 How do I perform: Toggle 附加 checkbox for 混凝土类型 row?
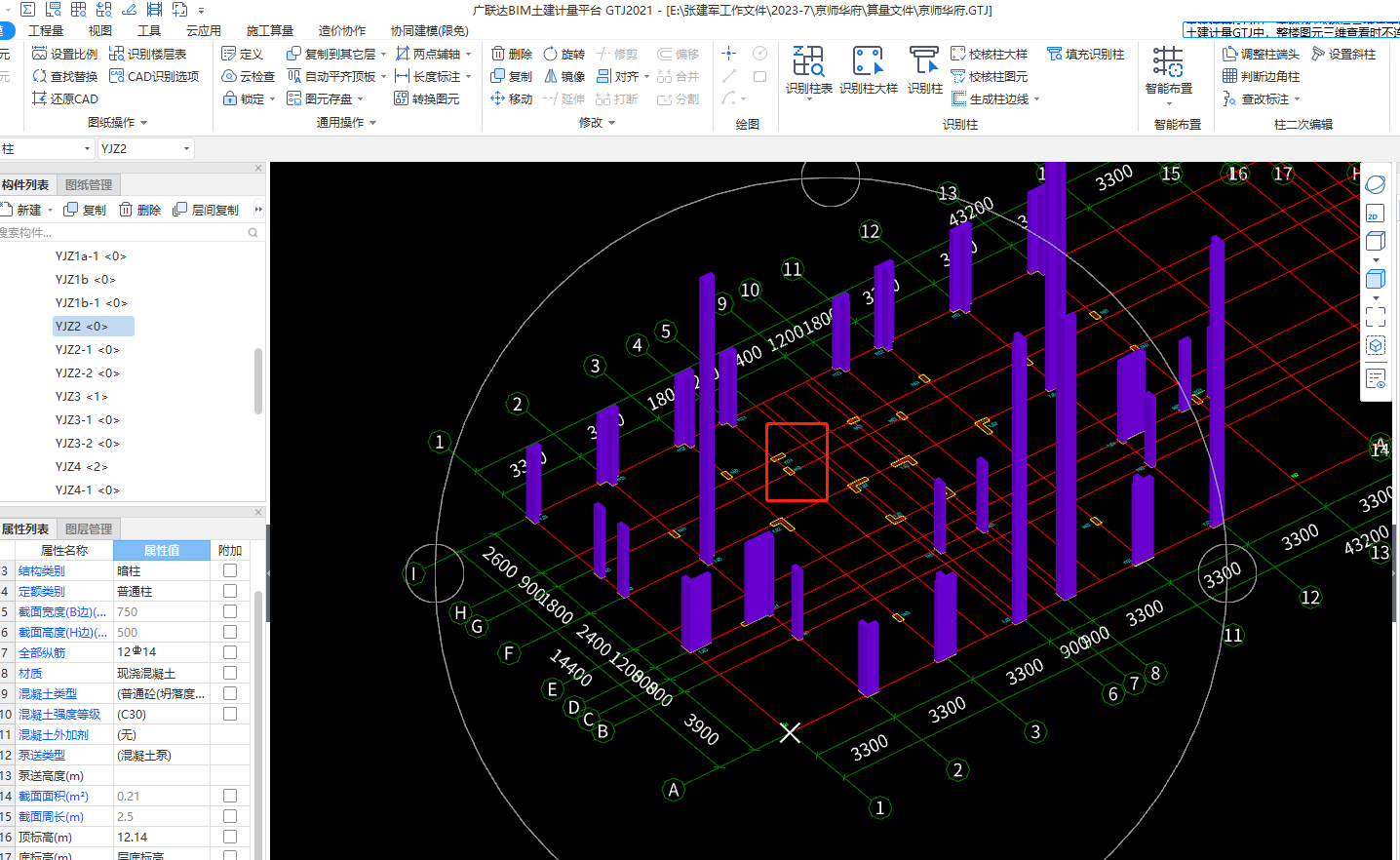(230, 693)
